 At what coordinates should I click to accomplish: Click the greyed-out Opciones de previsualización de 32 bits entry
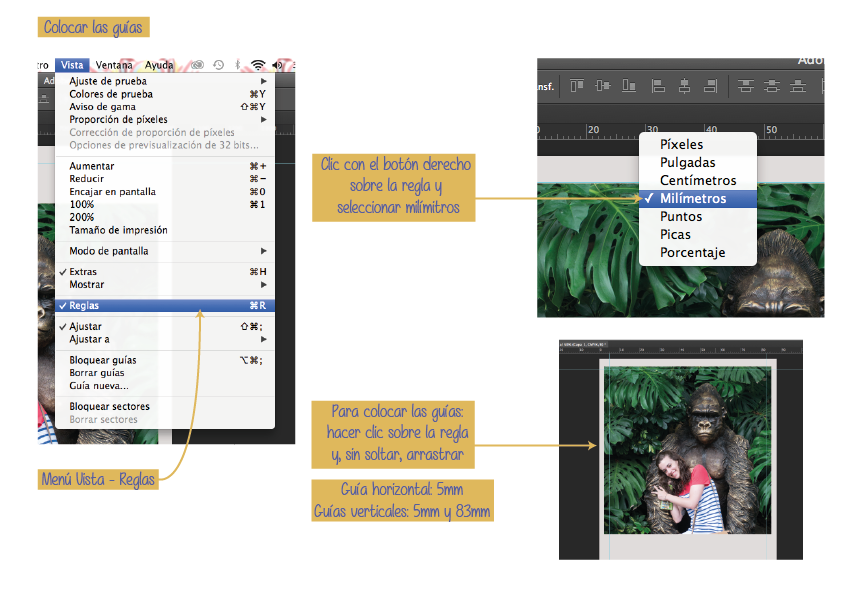coord(165,145)
